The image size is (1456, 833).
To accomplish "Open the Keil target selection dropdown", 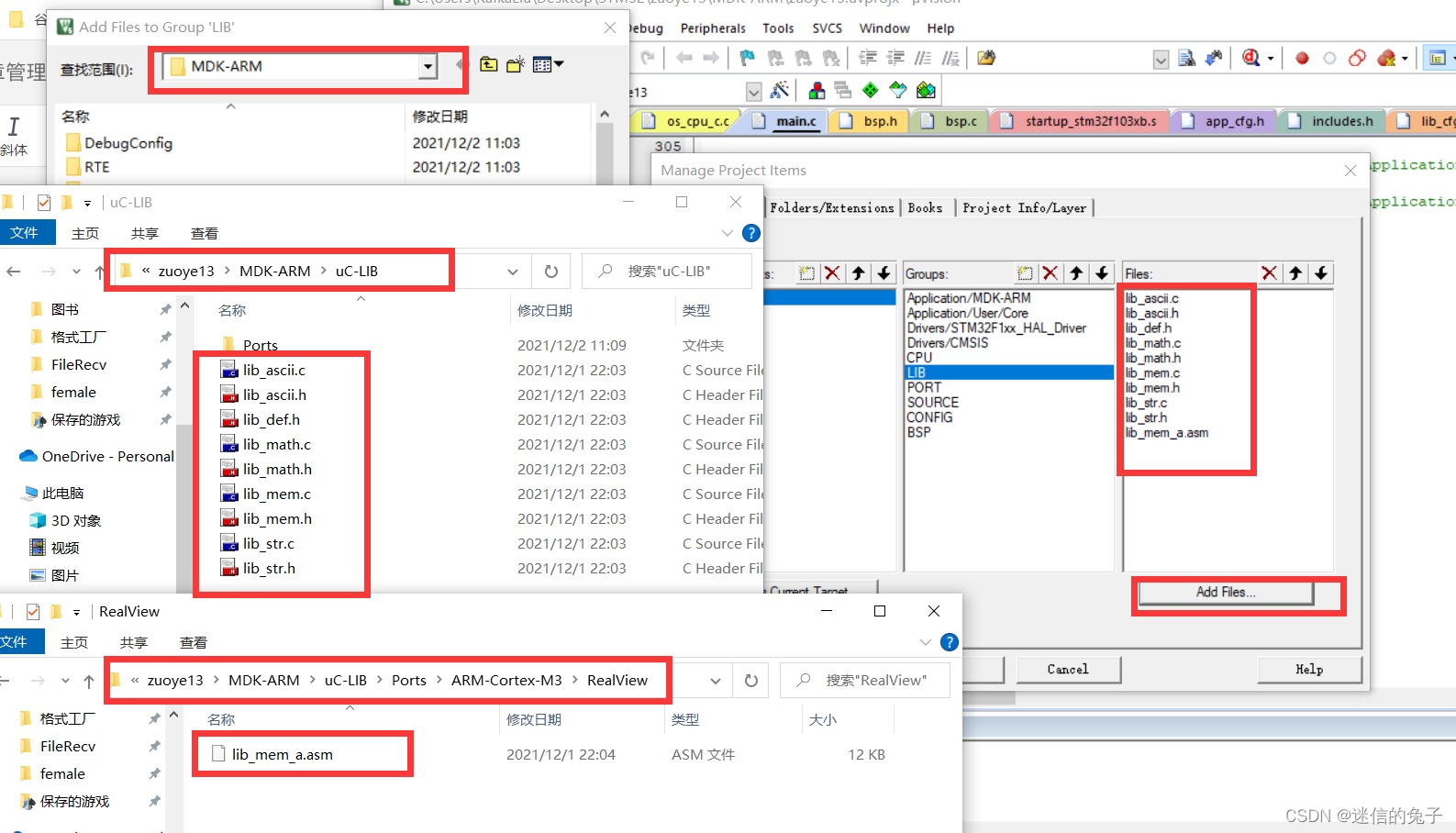I will (x=753, y=92).
